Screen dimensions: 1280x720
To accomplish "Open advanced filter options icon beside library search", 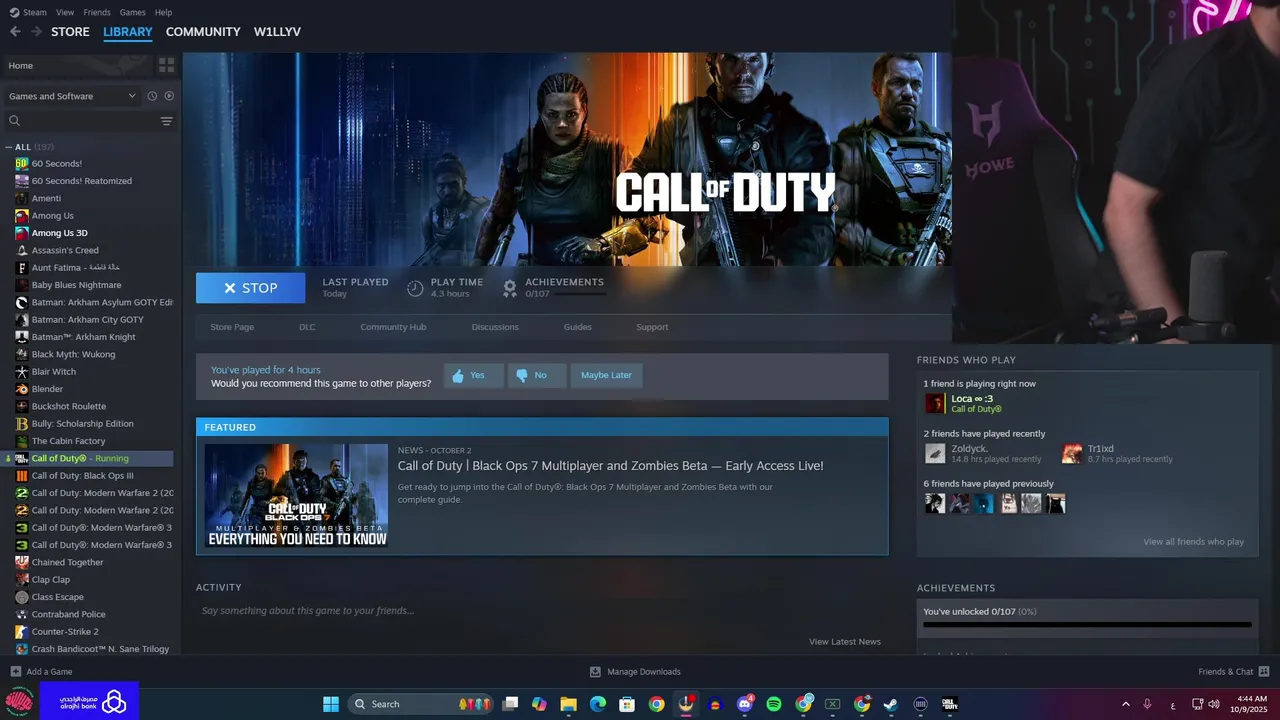I will click(x=166, y=121).
